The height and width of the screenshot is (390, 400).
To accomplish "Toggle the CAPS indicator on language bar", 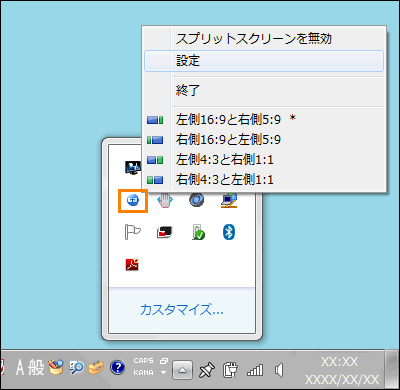I will tap(143, 361).
